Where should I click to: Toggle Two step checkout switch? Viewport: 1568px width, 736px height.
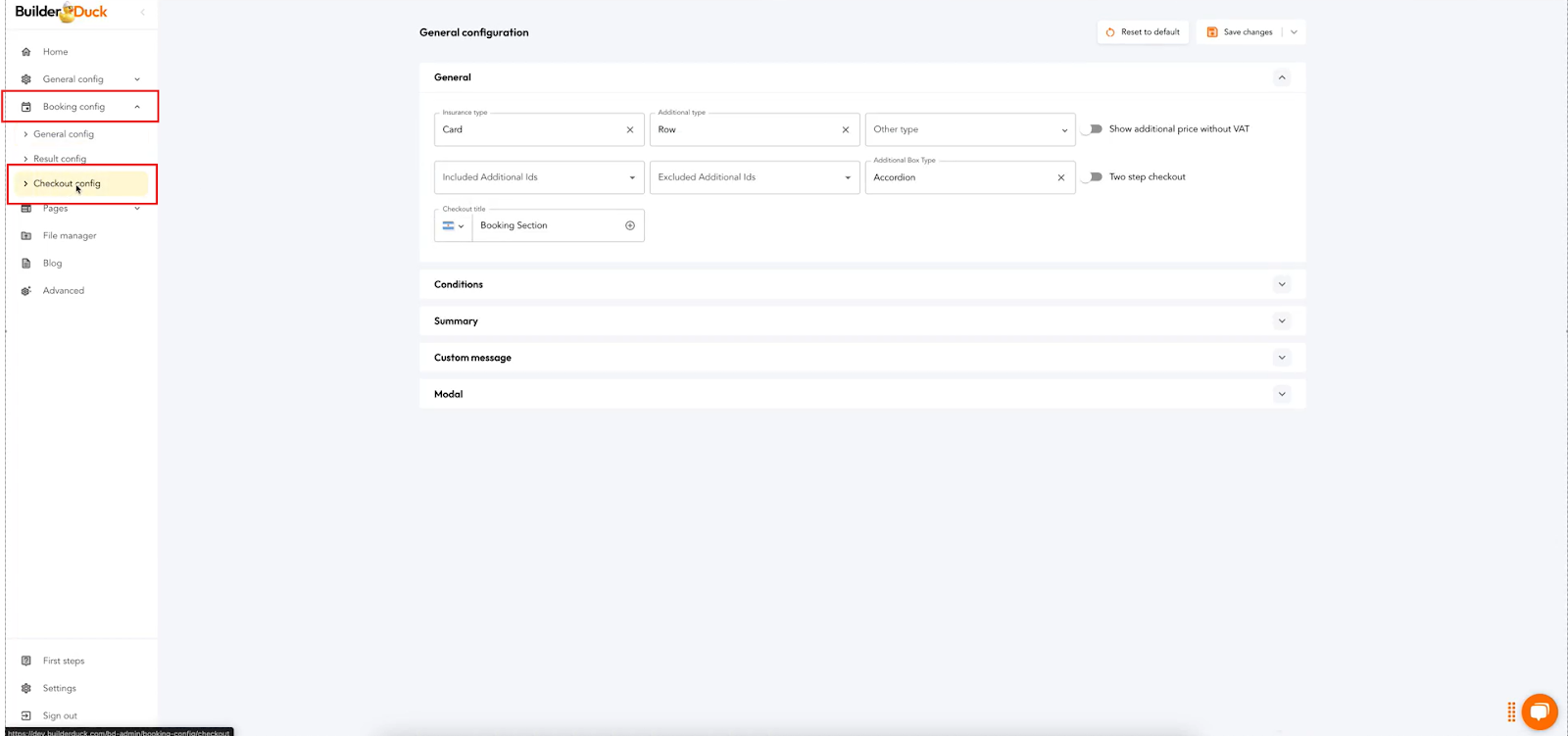pos(1093,177)
